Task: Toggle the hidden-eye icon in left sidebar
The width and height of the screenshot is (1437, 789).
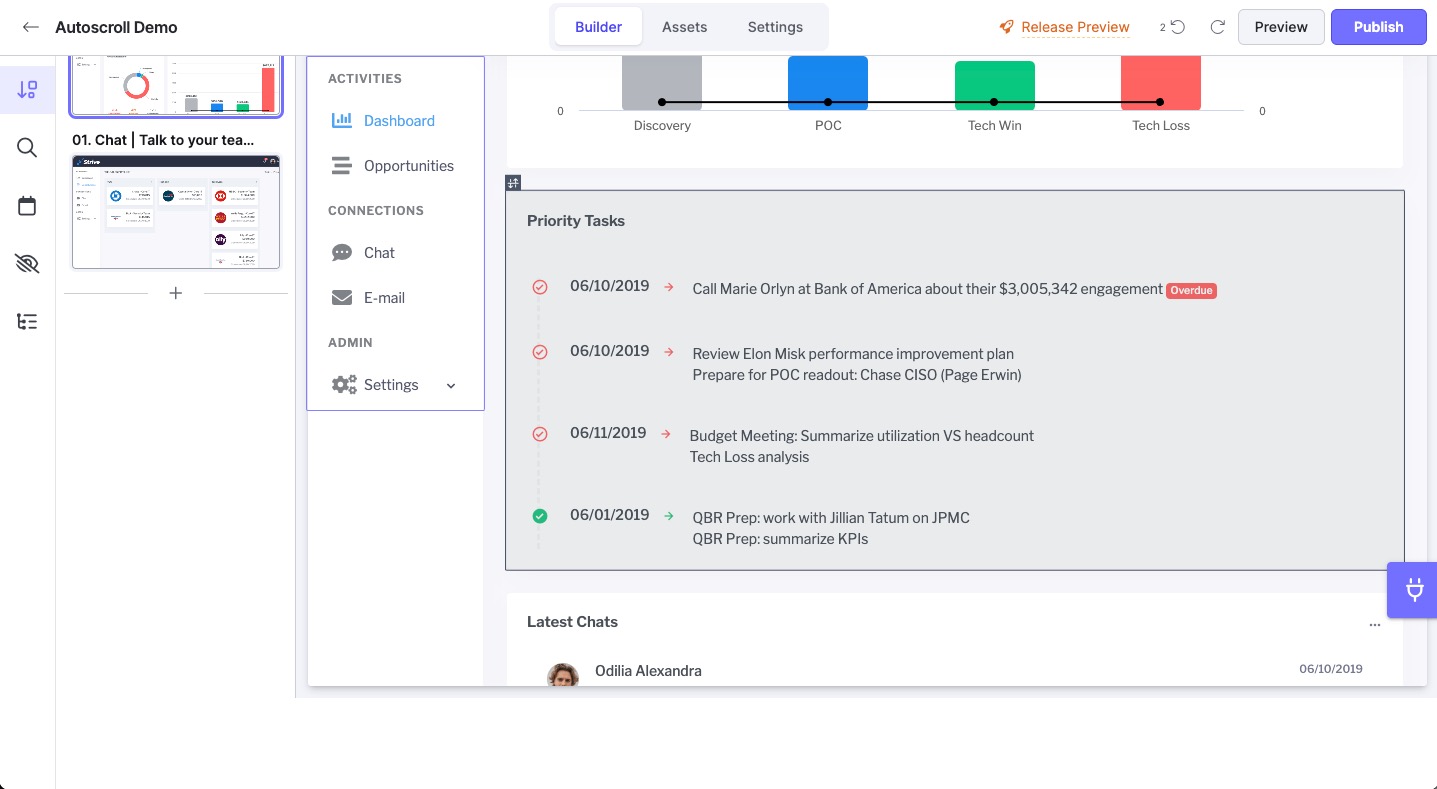Action: click(27, 264)
